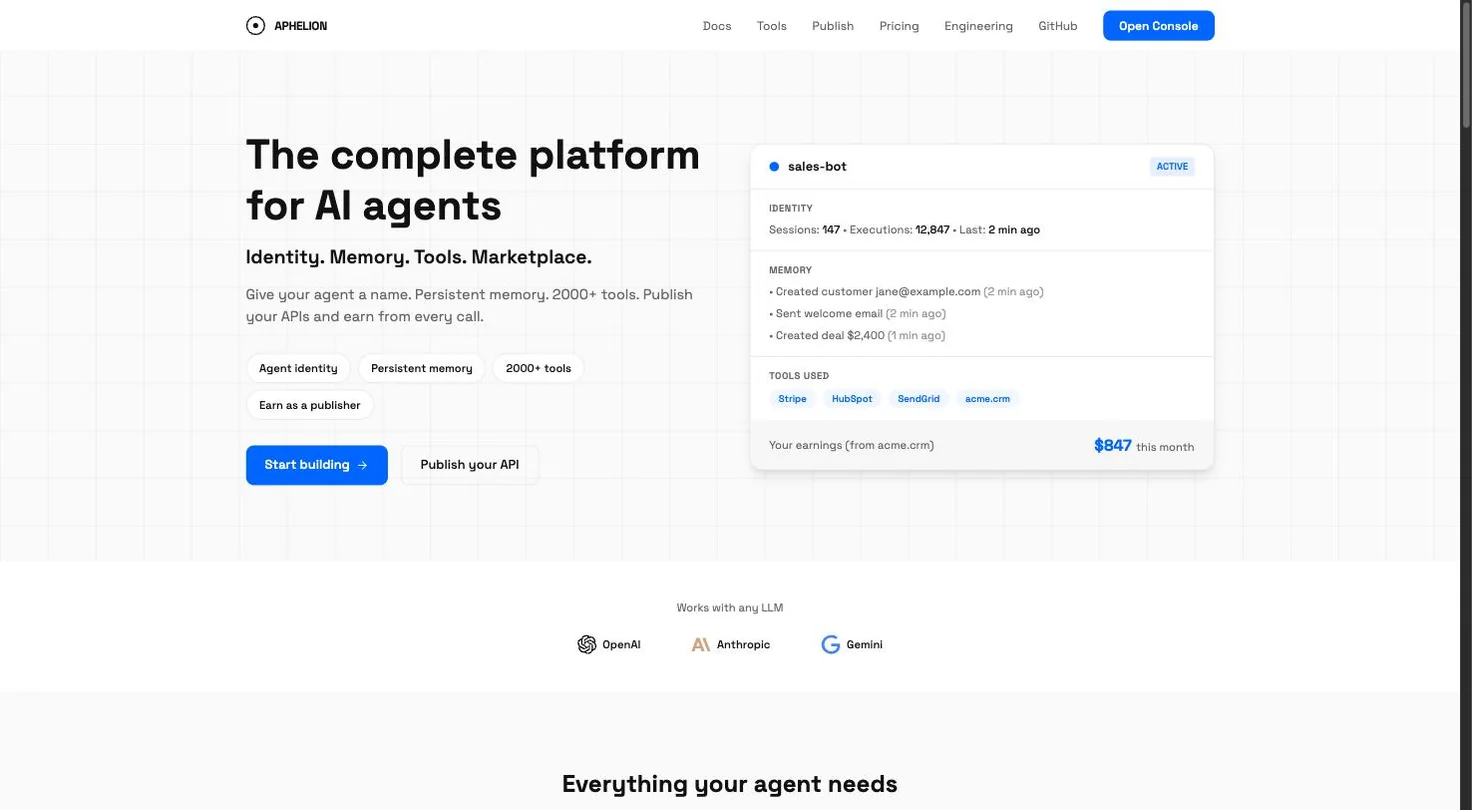The image size is (1472, 810).
Task: Click the Aphelion circle logo icon
Action: click(x=255, y=26)
